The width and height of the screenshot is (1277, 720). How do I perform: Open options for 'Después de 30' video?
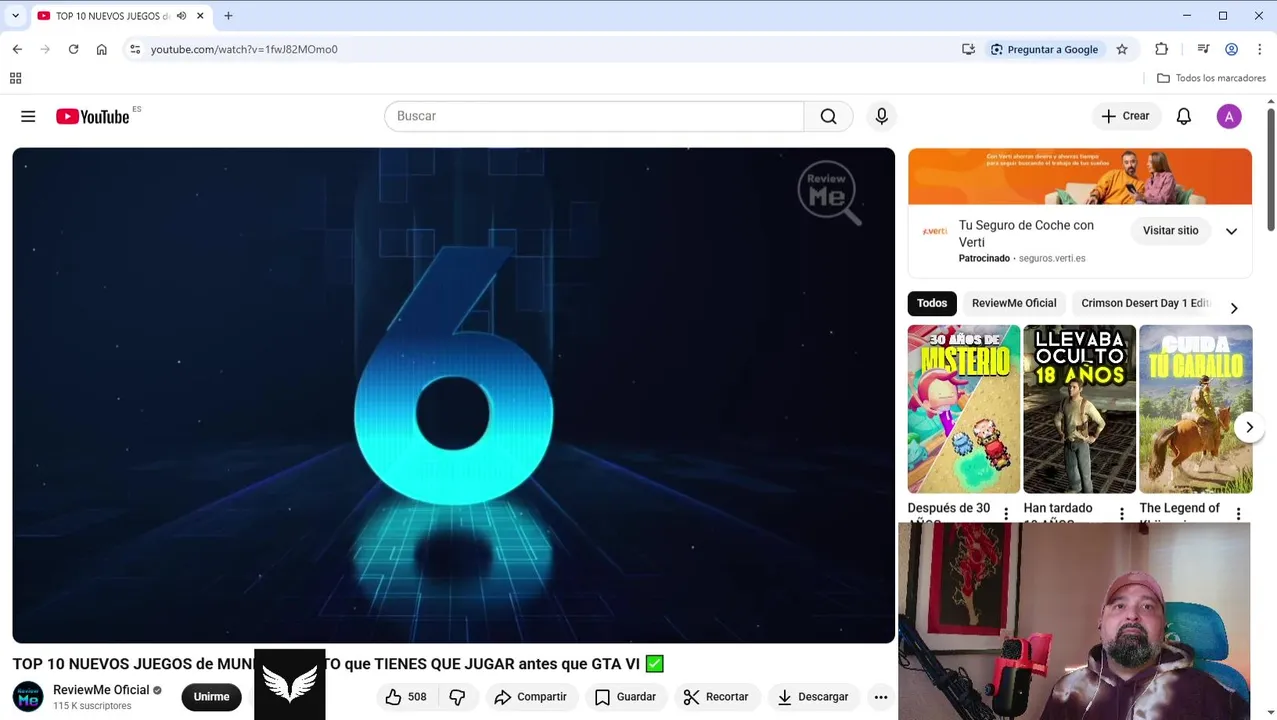pos(1006,513)
